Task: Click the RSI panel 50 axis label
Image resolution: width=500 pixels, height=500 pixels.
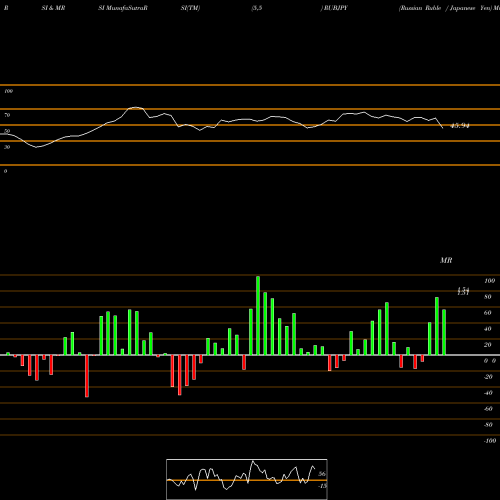Action: [x=7, y=131]
